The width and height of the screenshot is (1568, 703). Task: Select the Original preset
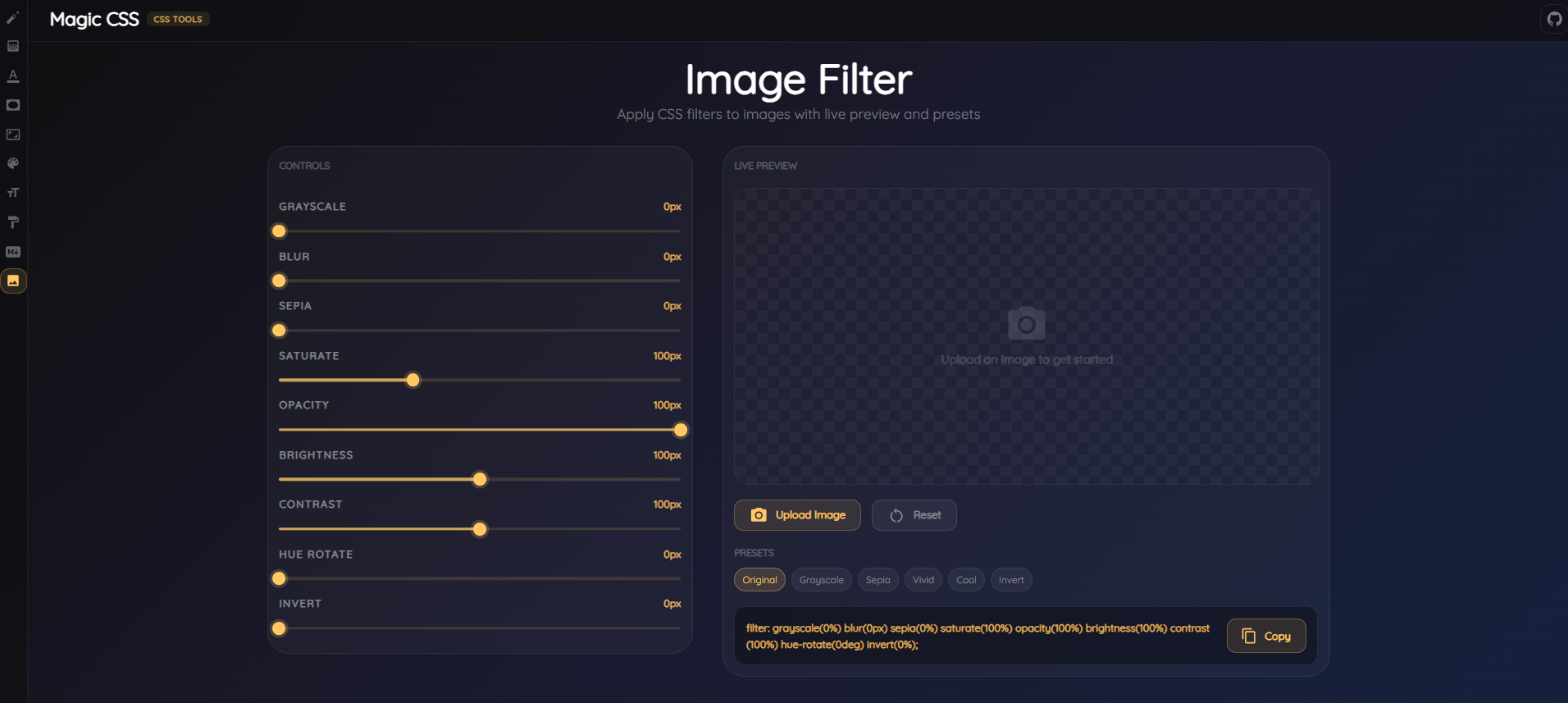point(759,580)
